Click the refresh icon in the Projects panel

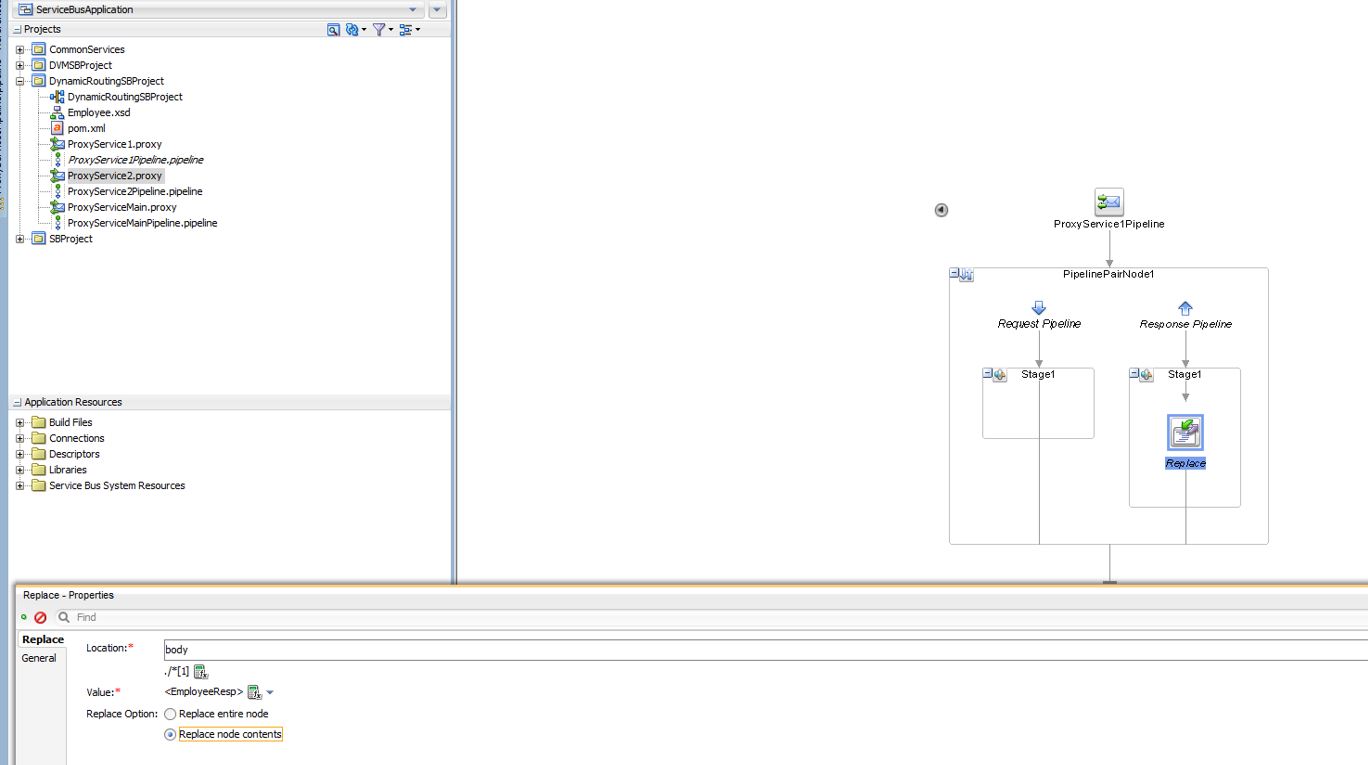tap(351, 29)
